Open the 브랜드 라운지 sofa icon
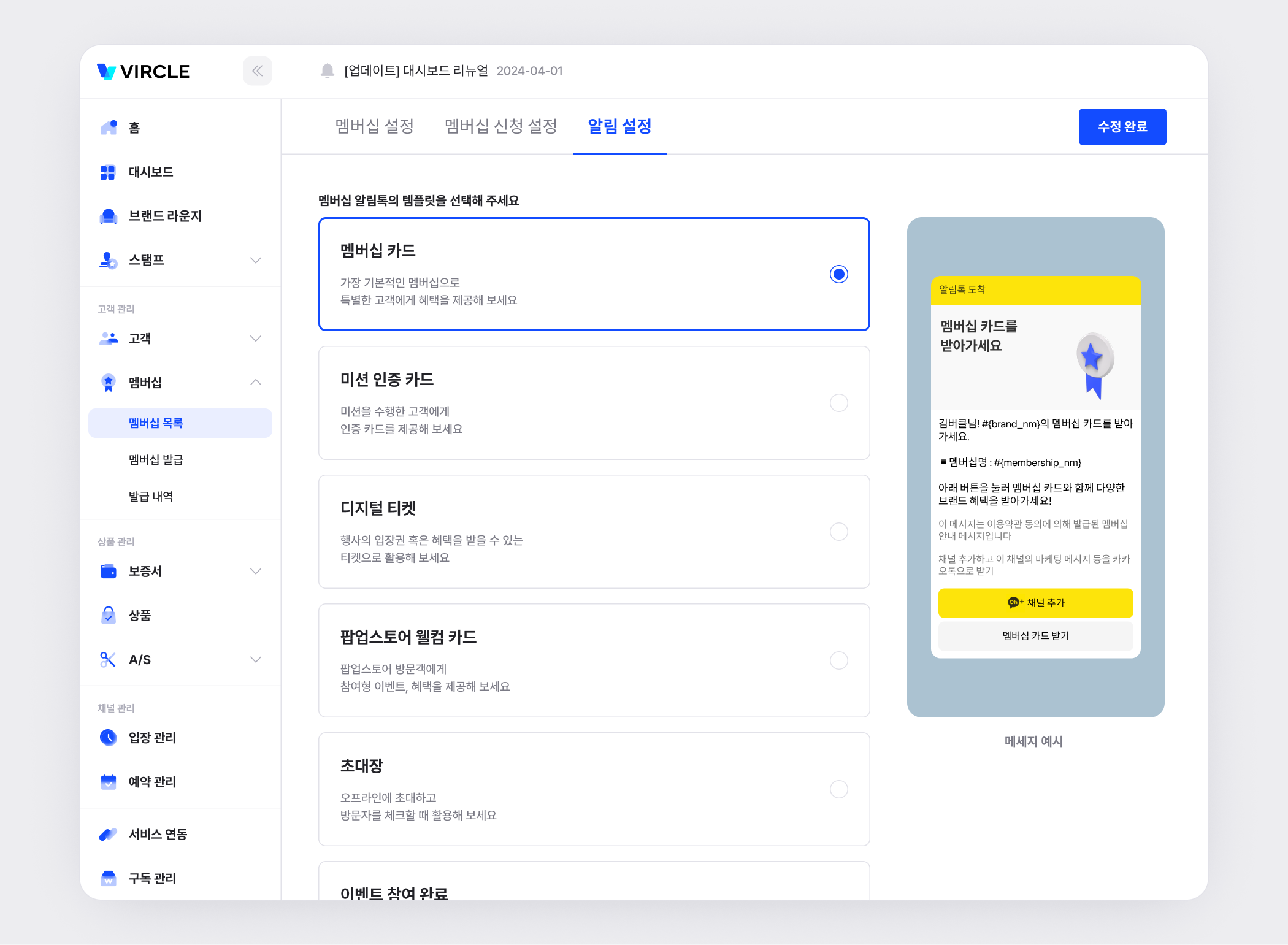The height and width of the screenshot is (945, 1288). tap(109, 216)
